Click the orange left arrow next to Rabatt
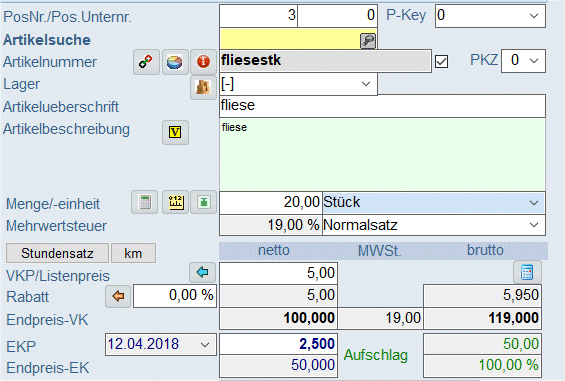The image size is (565, 381). (118, 296)
